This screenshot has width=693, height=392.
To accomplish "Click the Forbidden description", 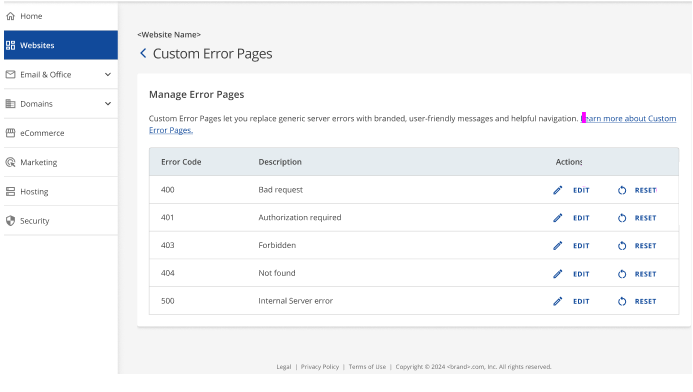I will point(277,245).
